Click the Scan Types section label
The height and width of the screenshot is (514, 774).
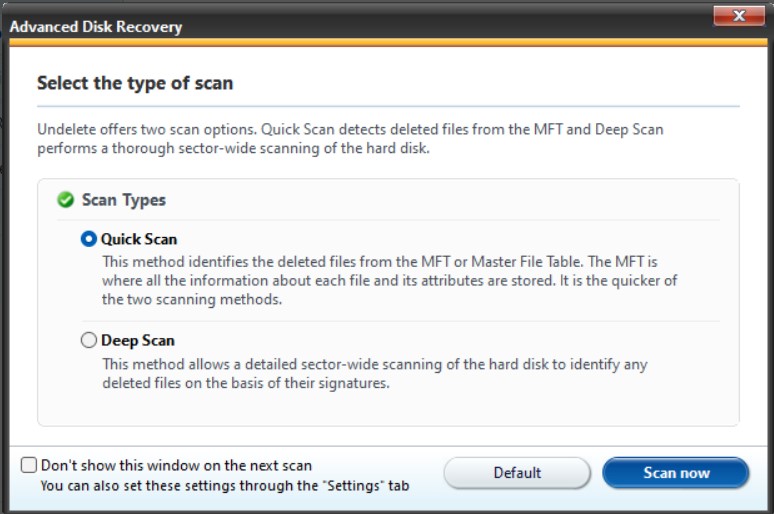(x=123, y=200)
